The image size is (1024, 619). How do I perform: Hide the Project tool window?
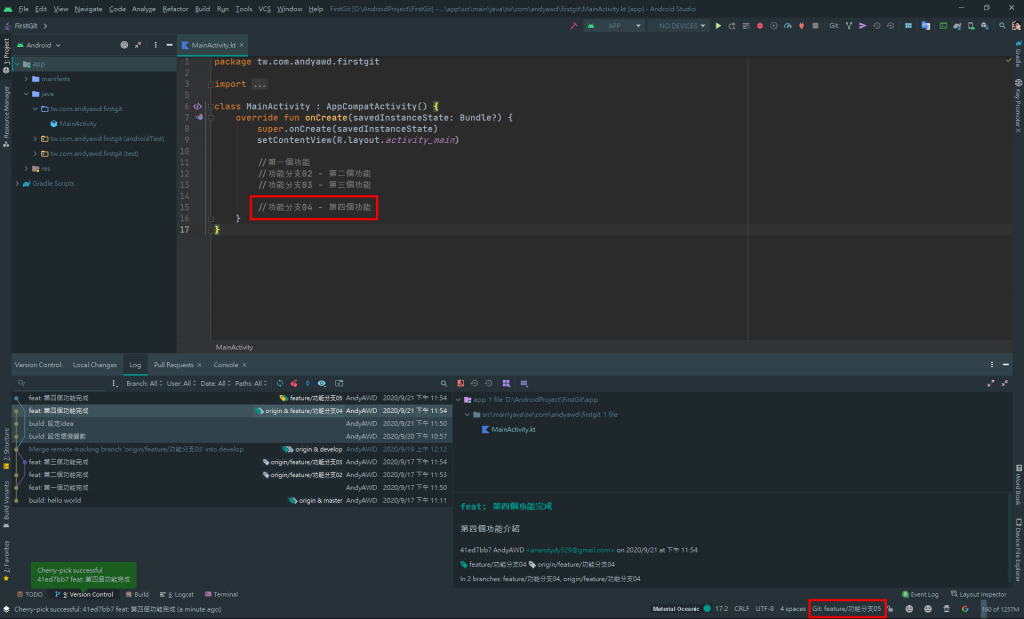pyautogui.click(x=169, y=45)
